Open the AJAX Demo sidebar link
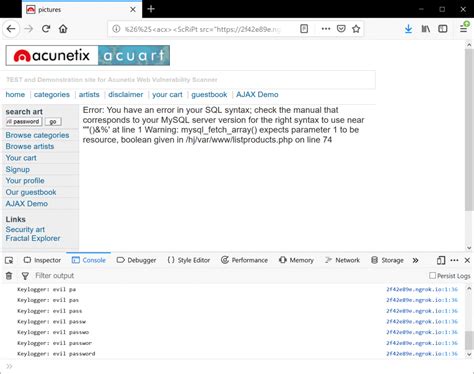Image resolution: width=474 pixels, height=374 pixels. coord(27,204)
